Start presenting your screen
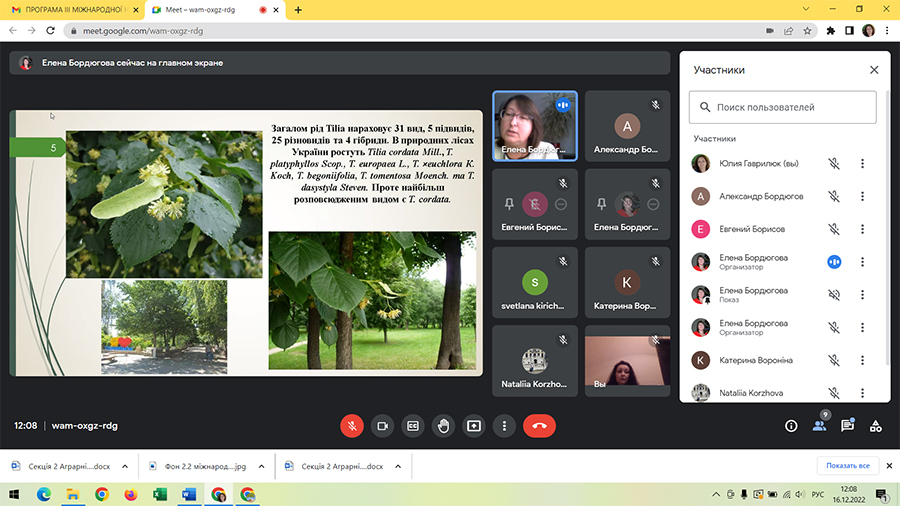The image size is (900, 506). click(474, 425)
